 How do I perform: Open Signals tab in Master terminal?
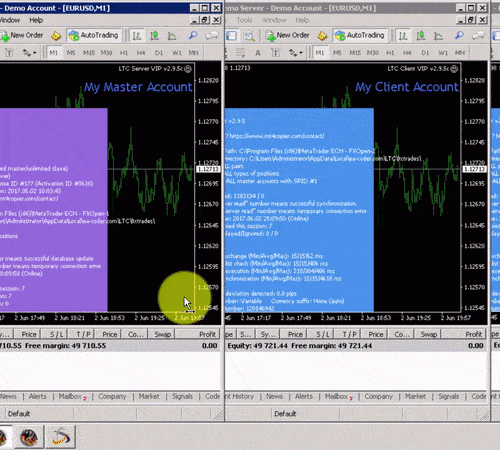pos(182,397)
